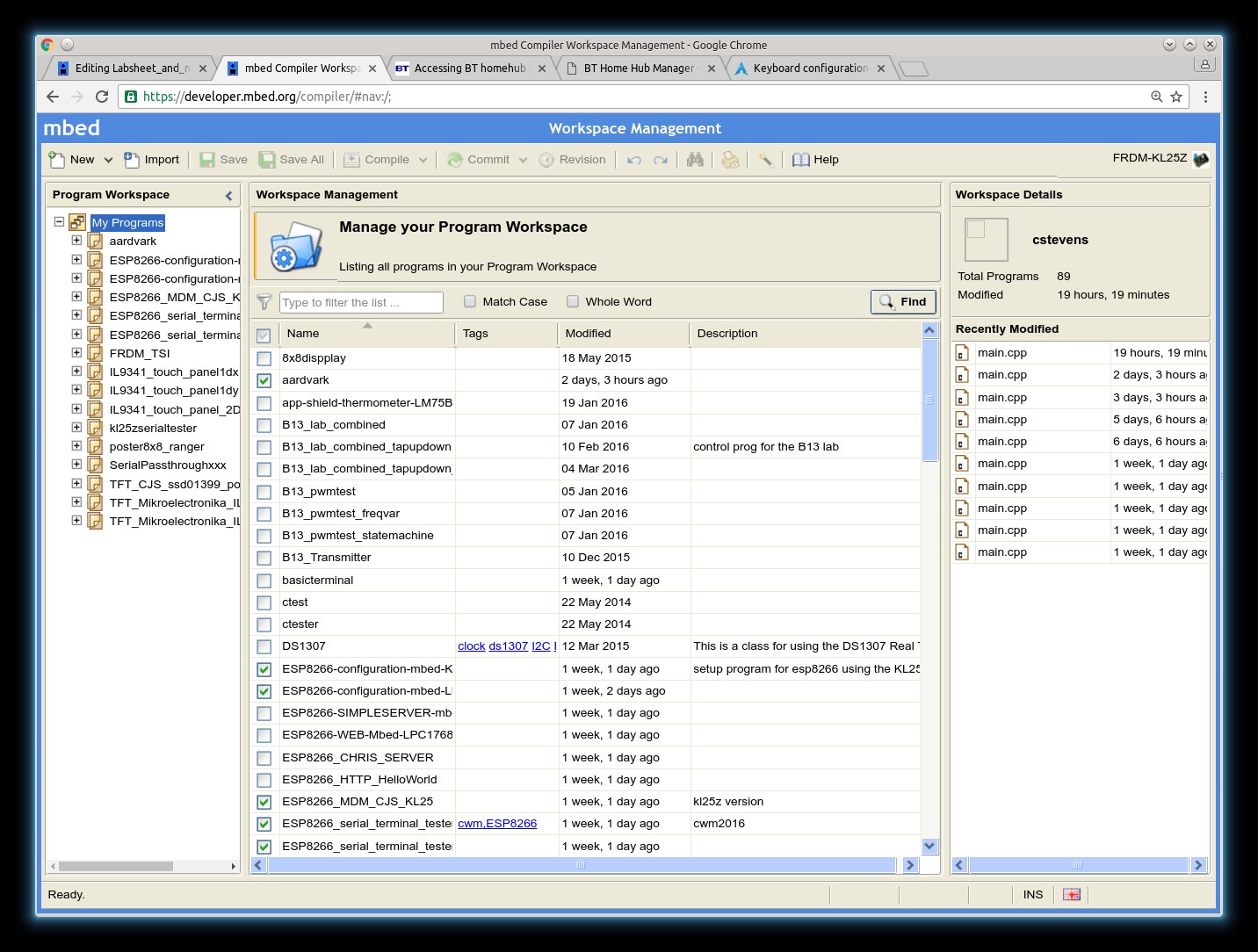This screenshot has height=952, width=1258.
Task: Open Help book icon
Action: 800,160
